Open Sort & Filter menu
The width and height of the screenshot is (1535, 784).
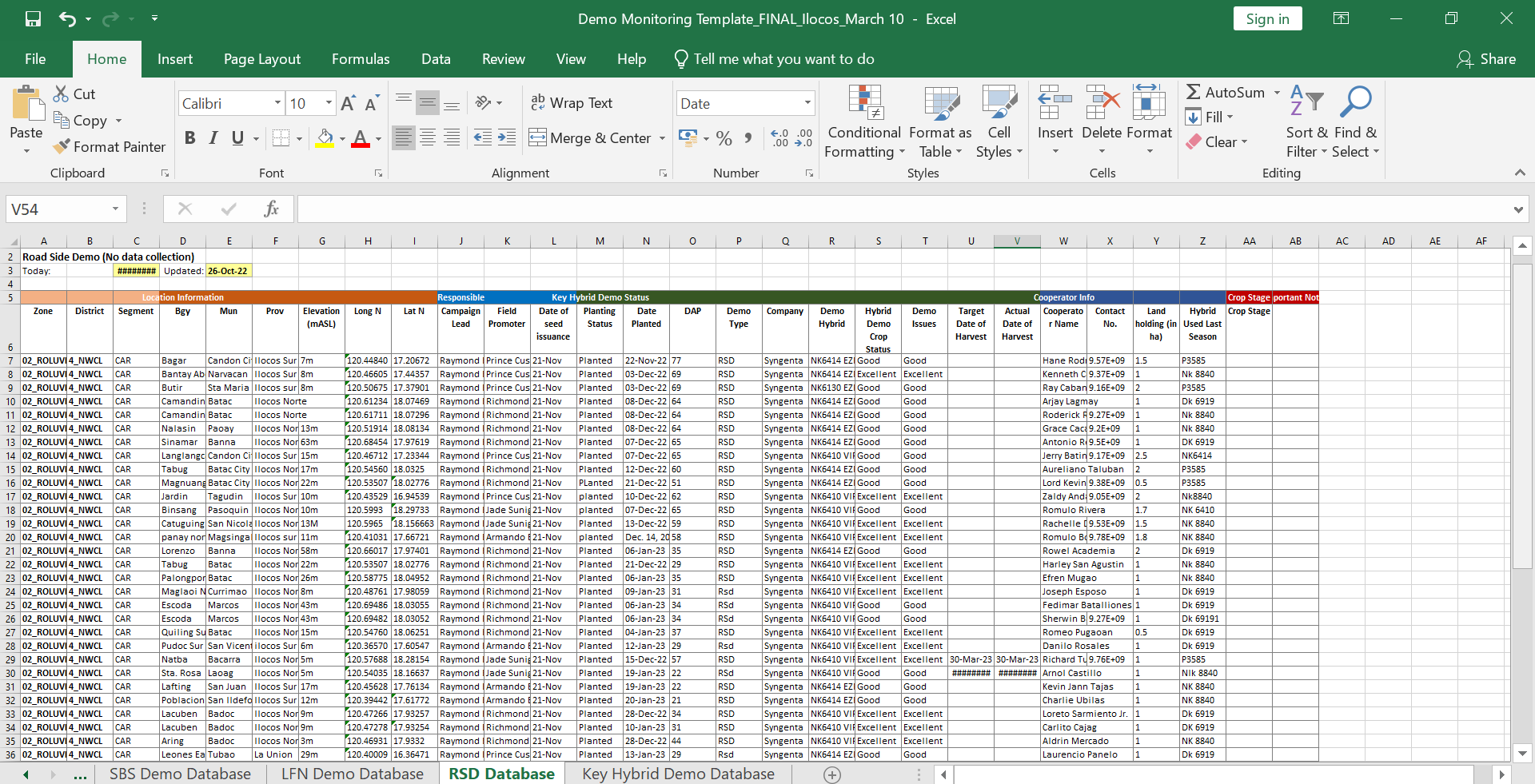(1307, 121)
